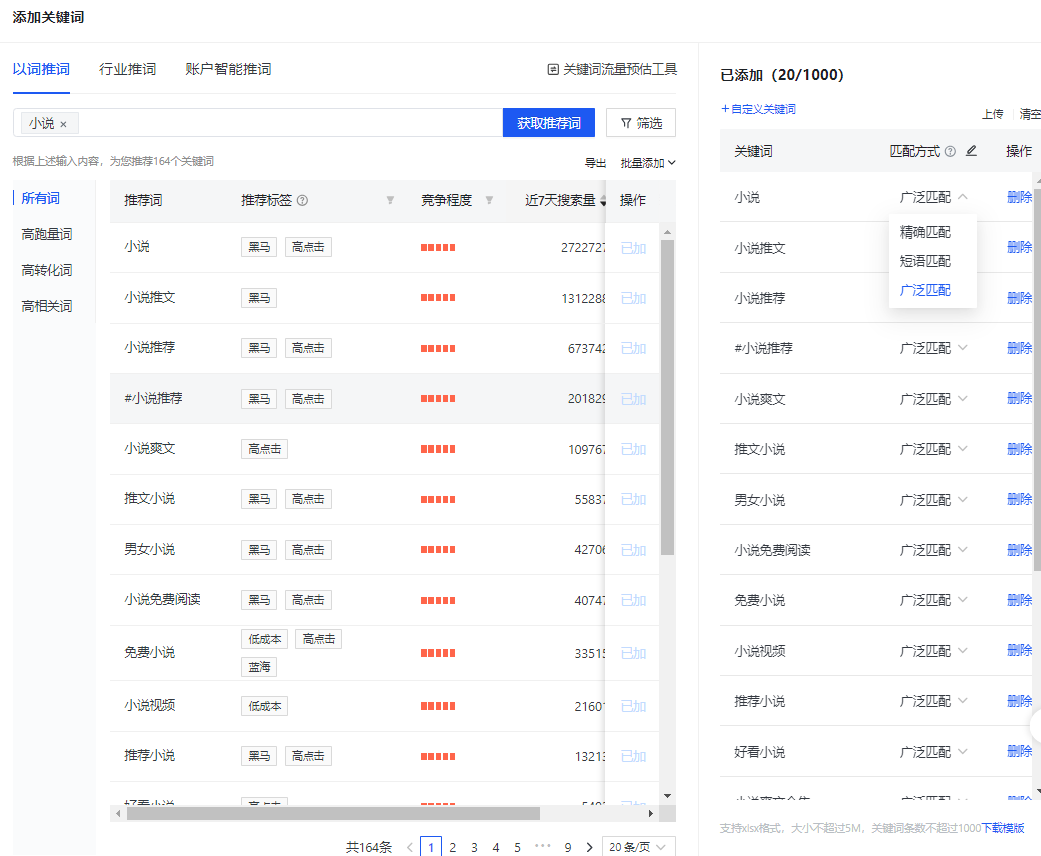The height and width of the screenshot is (856, 1041).
Task: Click 清空 to clear added keywords
Action: [x=1029, y=114]
